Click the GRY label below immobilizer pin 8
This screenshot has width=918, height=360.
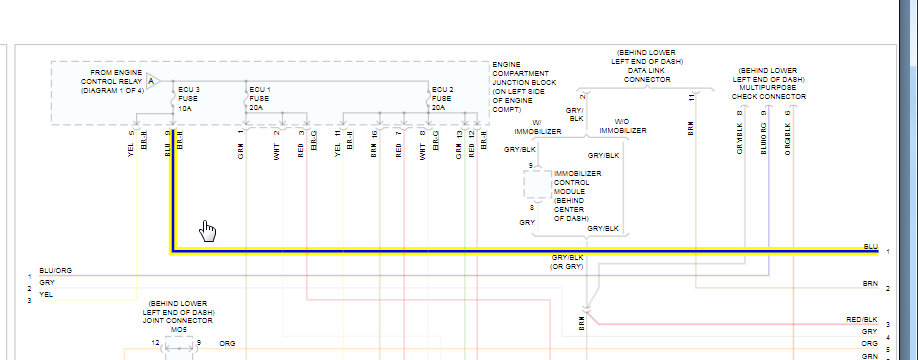tap(526, 222)
